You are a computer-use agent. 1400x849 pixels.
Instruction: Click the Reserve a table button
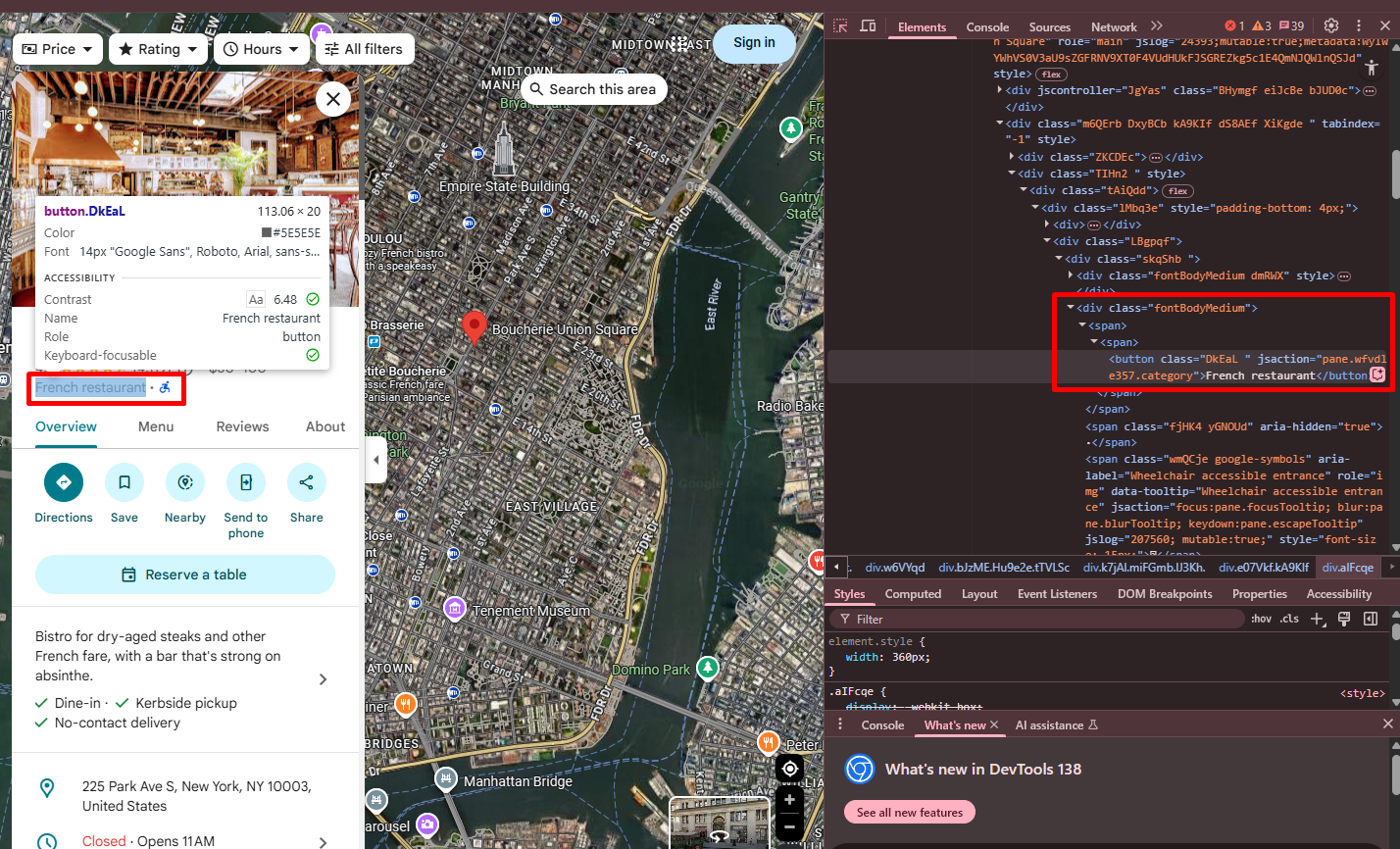point(185,574)
